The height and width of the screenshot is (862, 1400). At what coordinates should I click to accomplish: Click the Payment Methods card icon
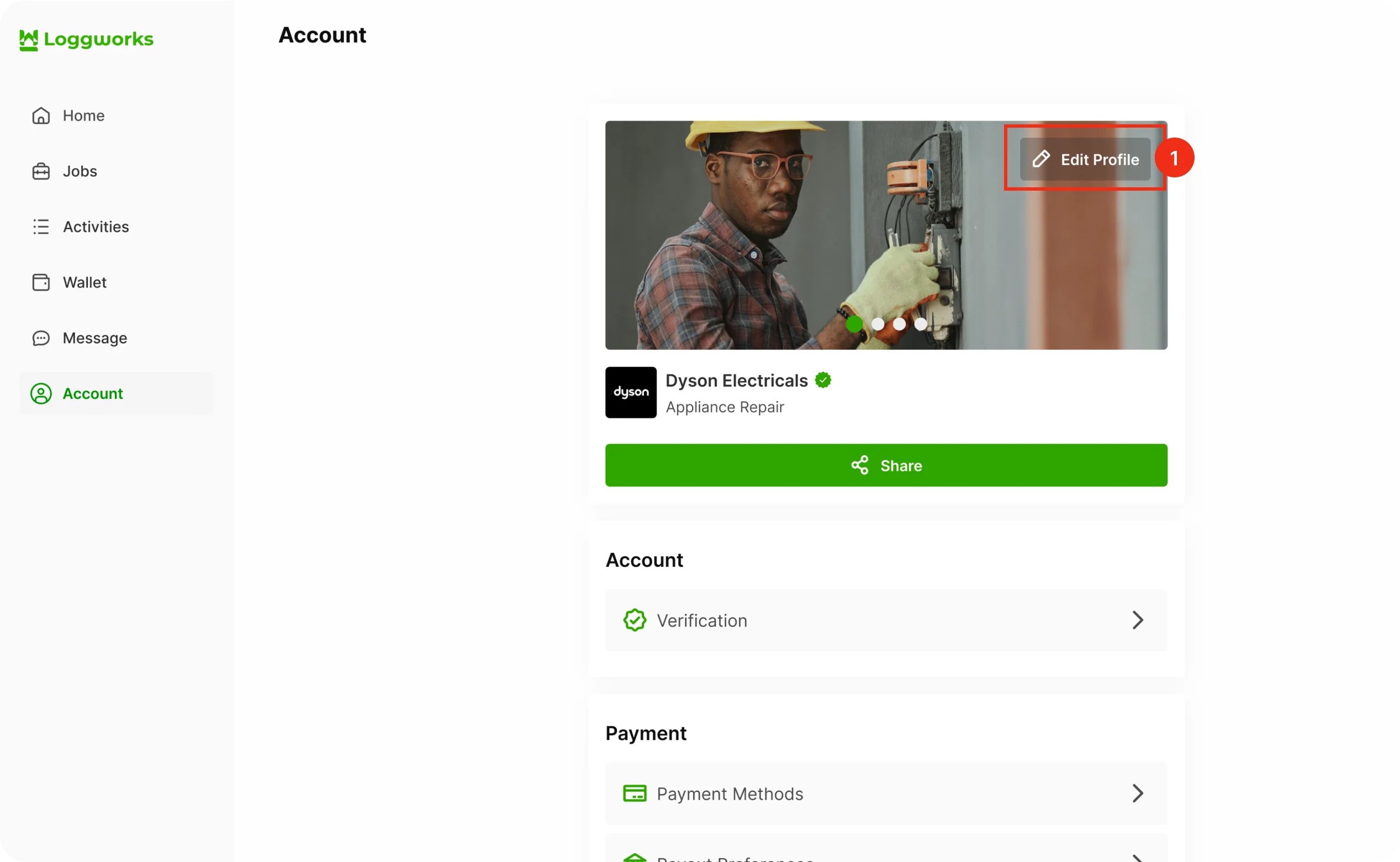[x=634, y=793]
